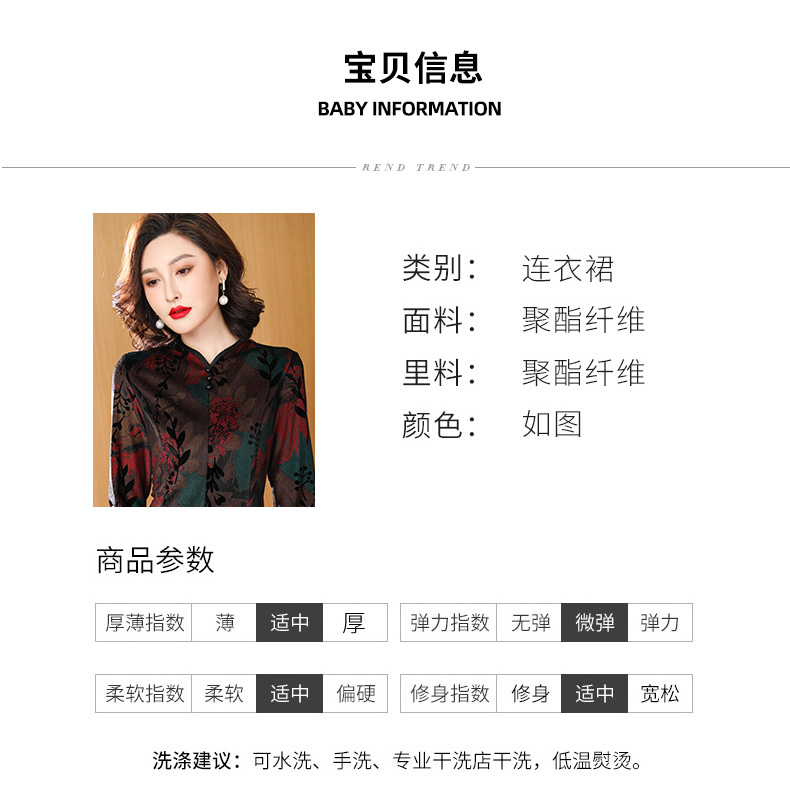Choose the highlighted 微弹 option
Image resolution: width=790 pixels, height=794 pixels.
[x=595, y=622]
